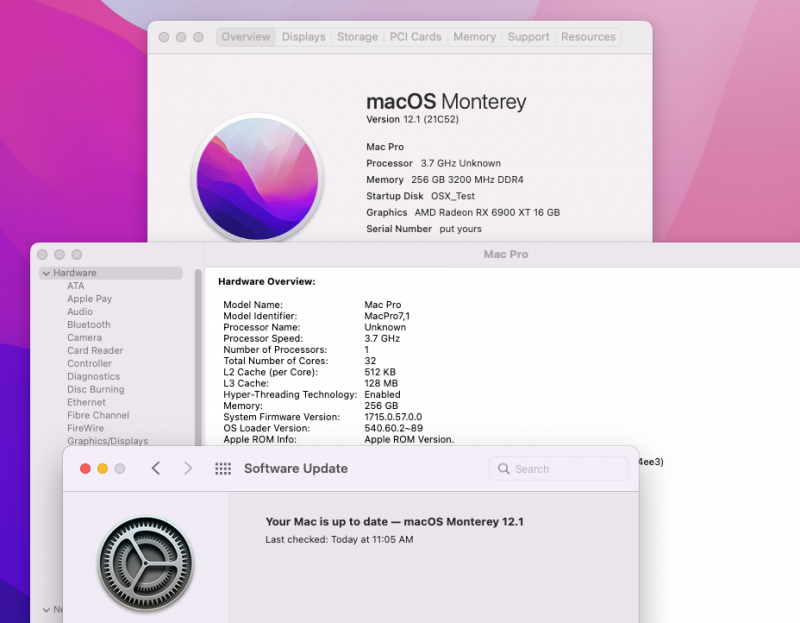The width and height of the screenshot is (800, 623).
Task: Click the Total Number of Cores value 32
Action: 370,361
